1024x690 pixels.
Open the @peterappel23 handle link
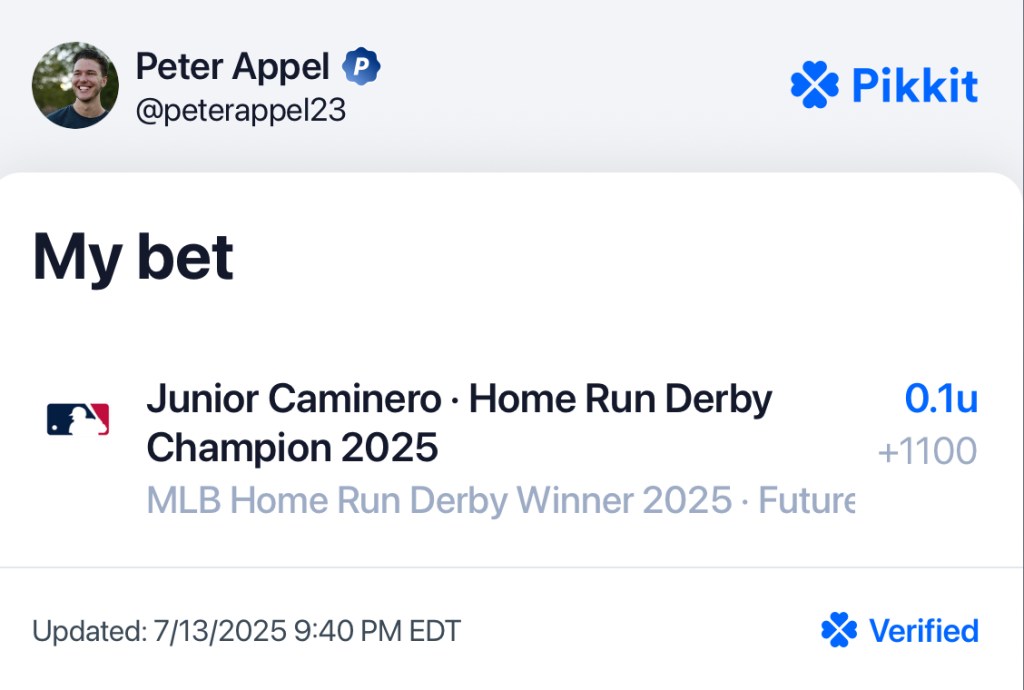click(x=240, y=110)
